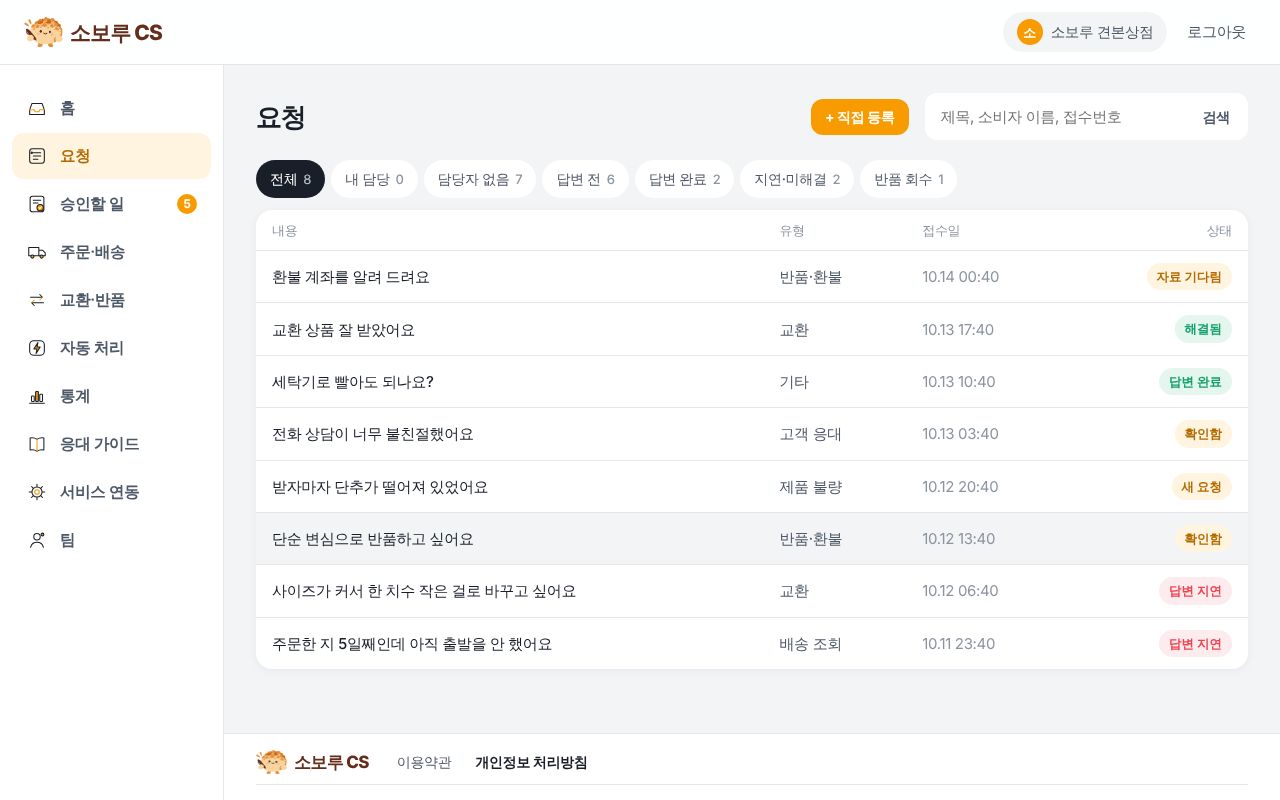This screenshot has height=800, width=1280.
Task: Open request '단순 변심으로 반품하고 싶어요'
Action: click(x=752, y=539)
